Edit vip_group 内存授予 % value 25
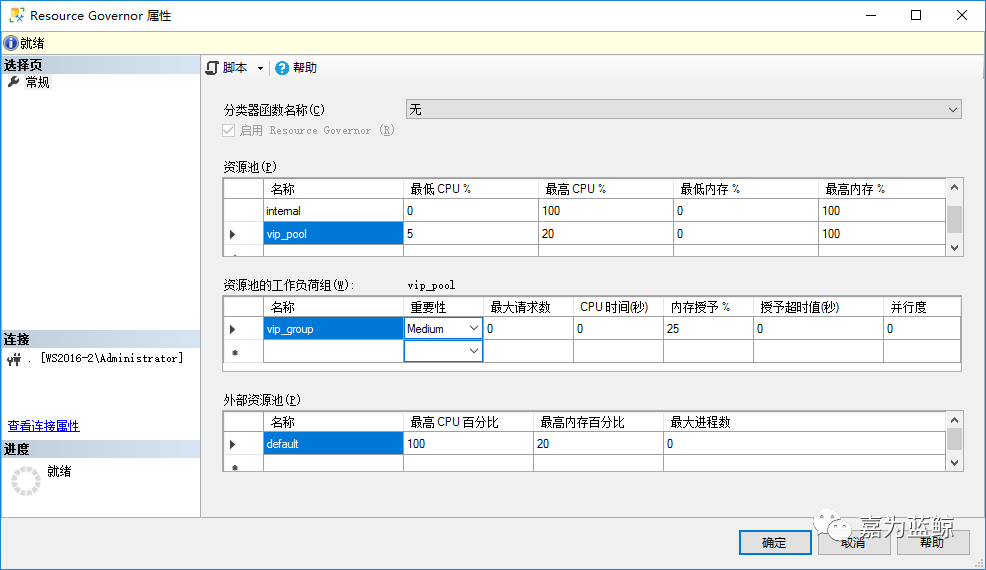The width and height of the screenshot is (986, 570). [x=708, y=328]
